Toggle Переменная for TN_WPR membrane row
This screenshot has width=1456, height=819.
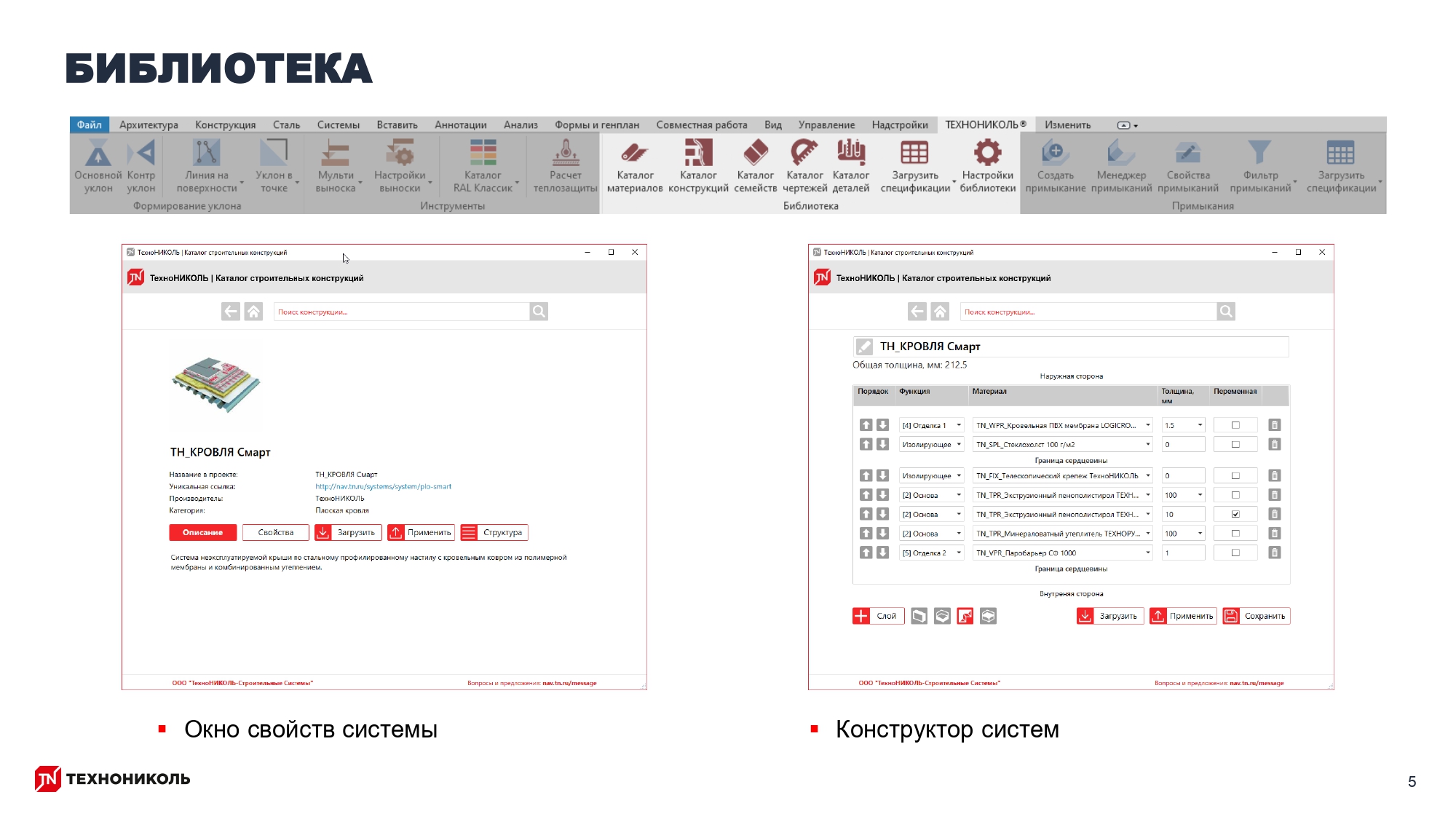click(x=1235, y=425)
